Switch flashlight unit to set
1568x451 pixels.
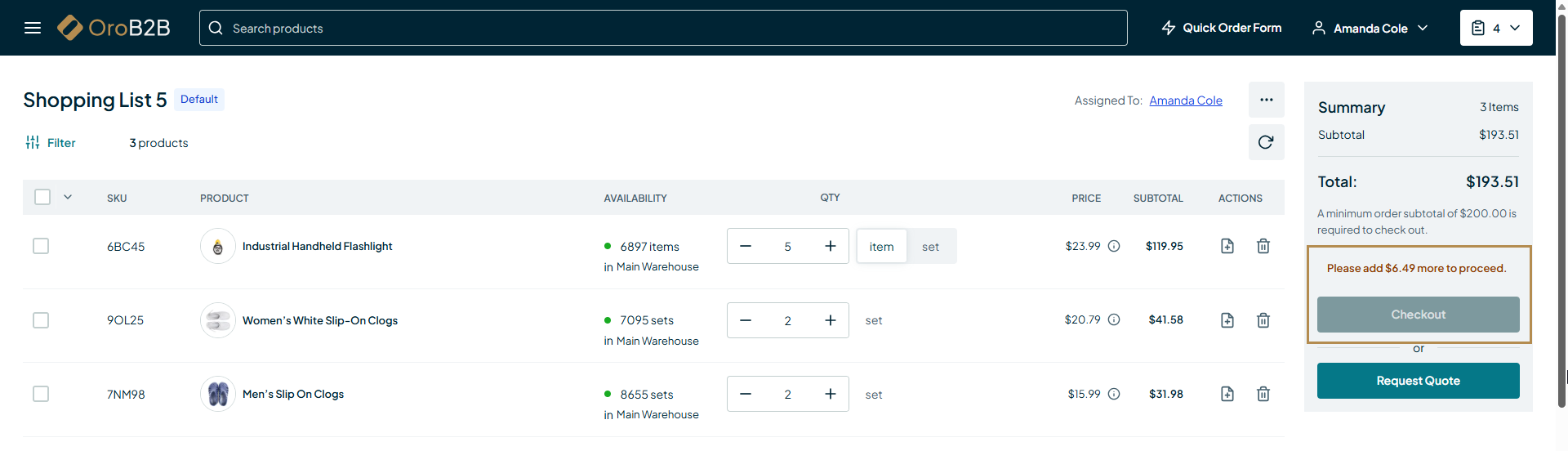pos(930,247)
